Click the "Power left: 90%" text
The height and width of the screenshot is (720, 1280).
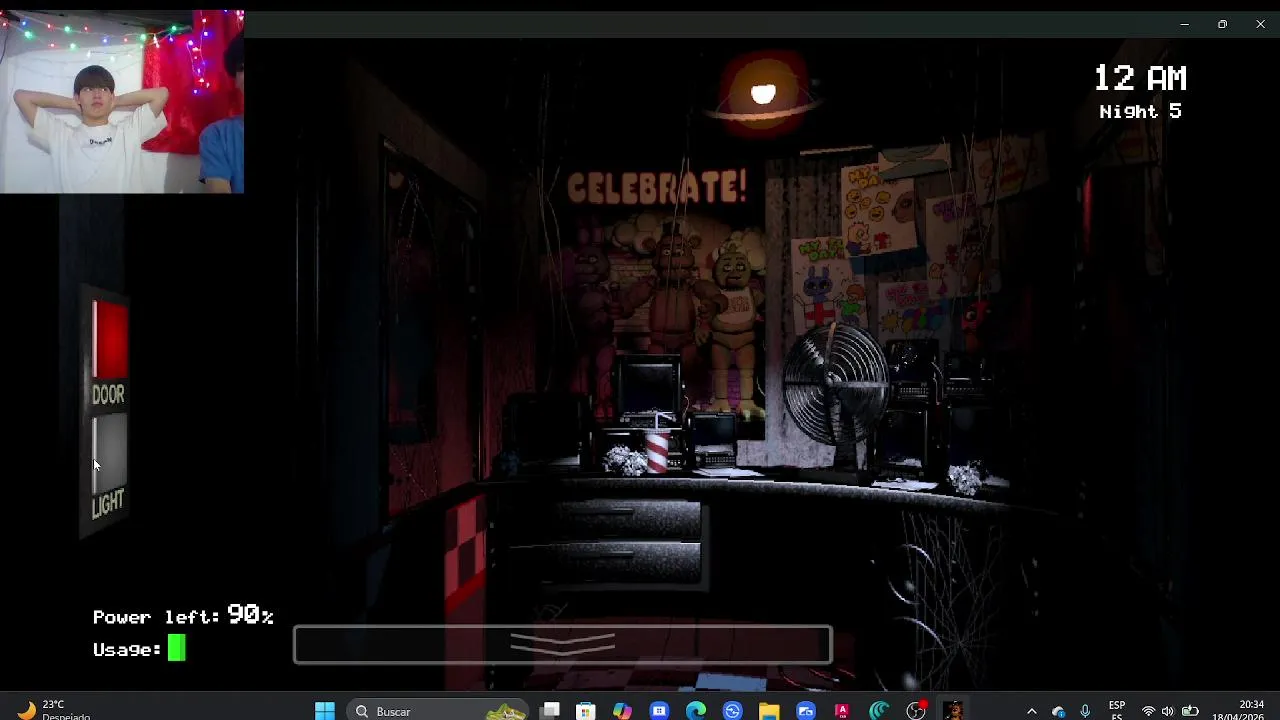point(183,615)
